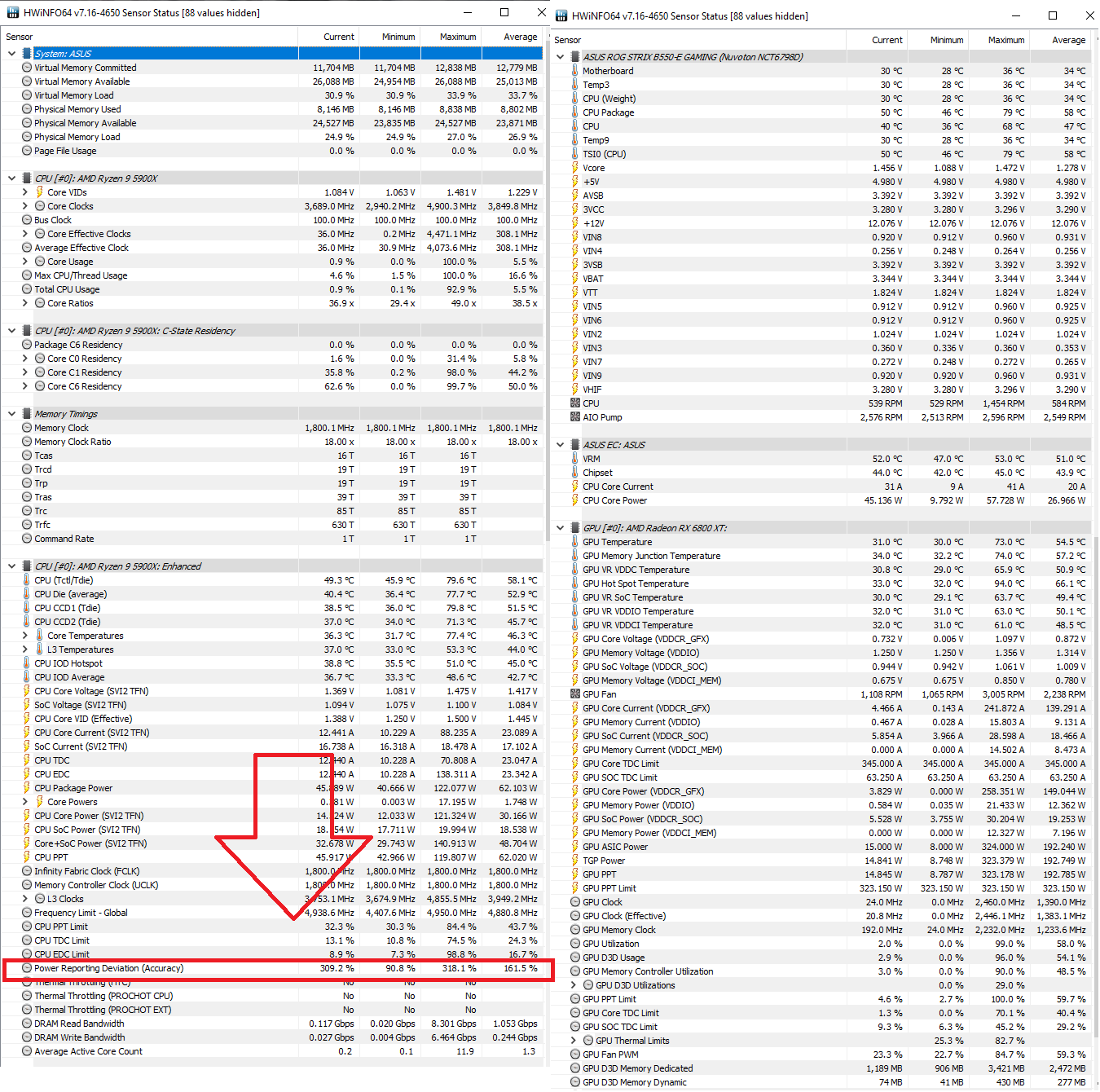Click the clock icon beside Virtual Memory Committed

pos(27,68)
